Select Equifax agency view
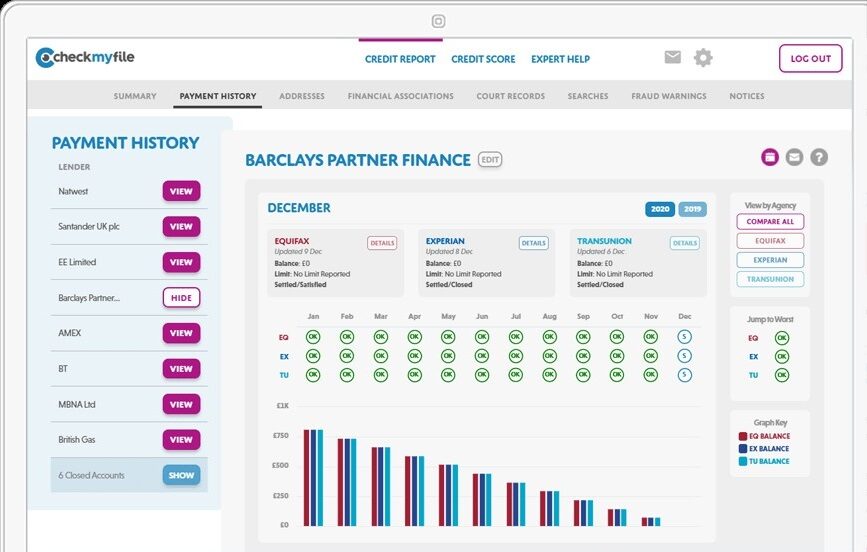The image size is (867, 552). click(x=770, y=241)
